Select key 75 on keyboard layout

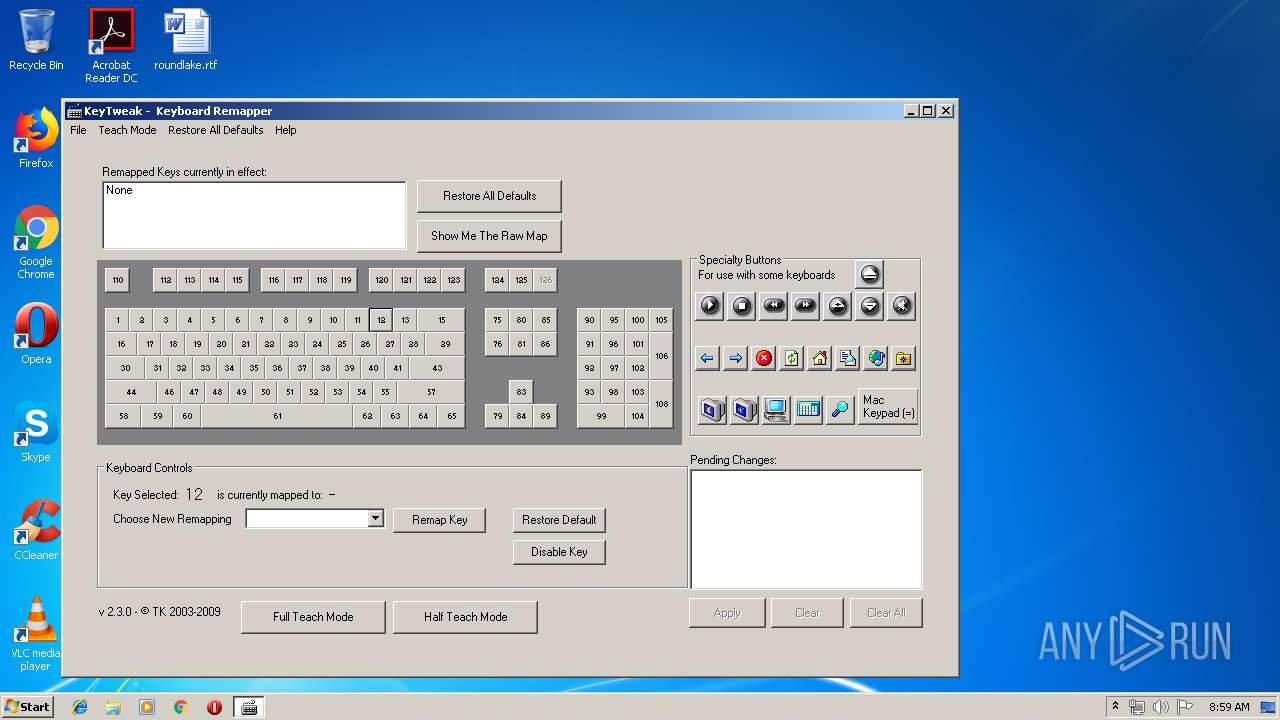click(x=498, y=320)
